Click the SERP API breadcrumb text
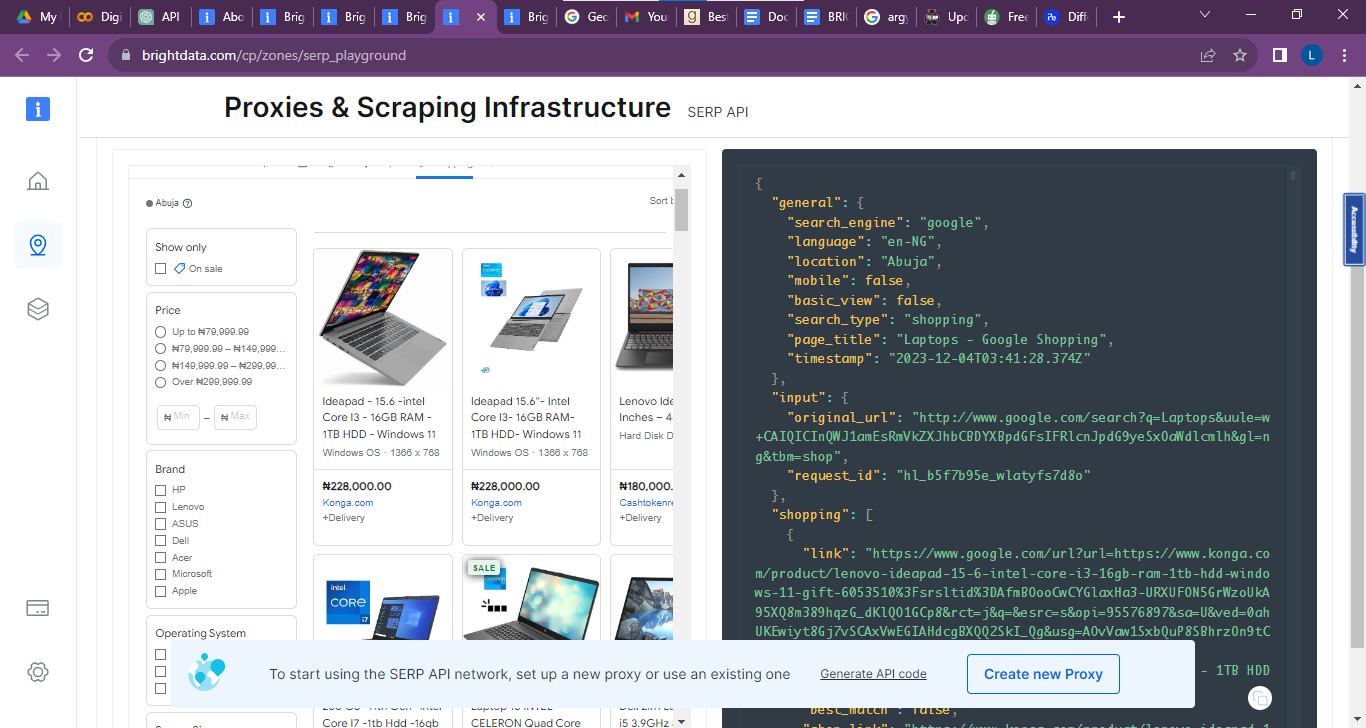Image resolution: width=1366 pixels, height=728 pixels. pyautogui.click(x=718, y=113)
